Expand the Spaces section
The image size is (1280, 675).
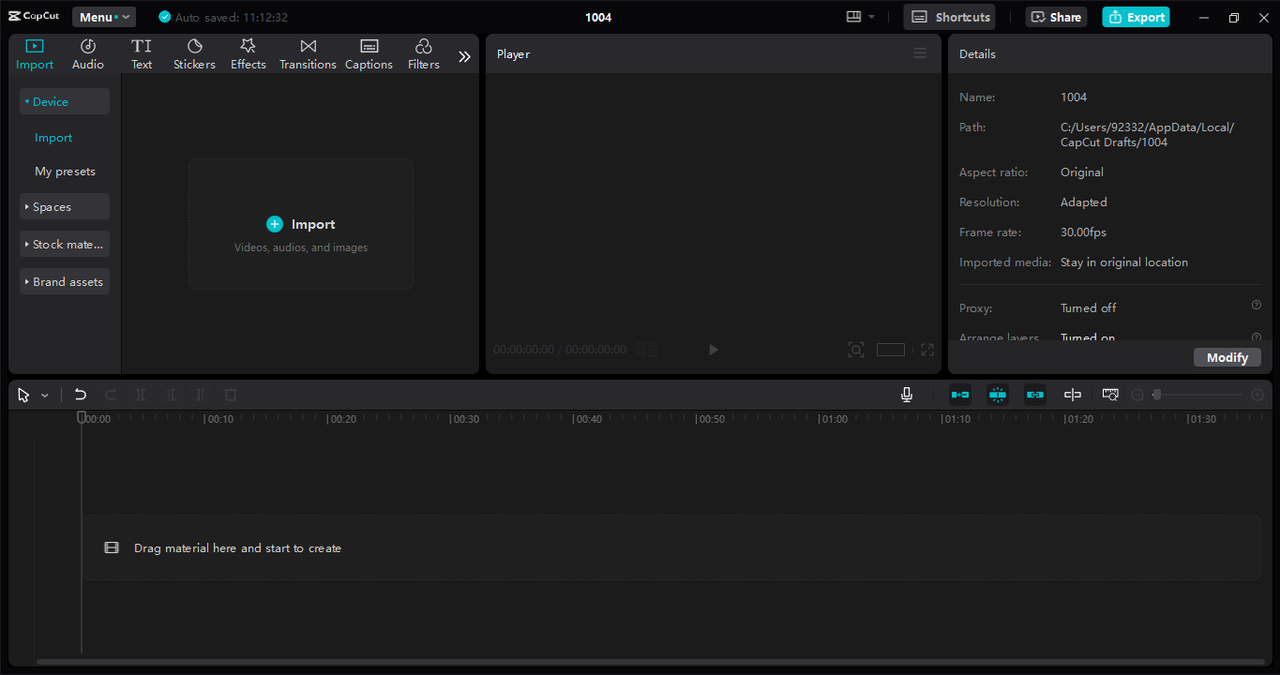coord(65,207)
